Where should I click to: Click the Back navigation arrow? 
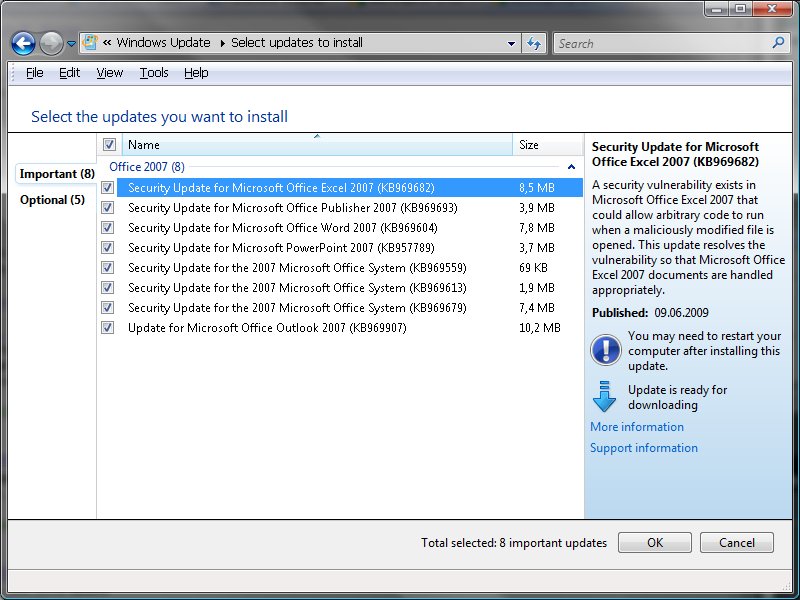coord(23,43)
